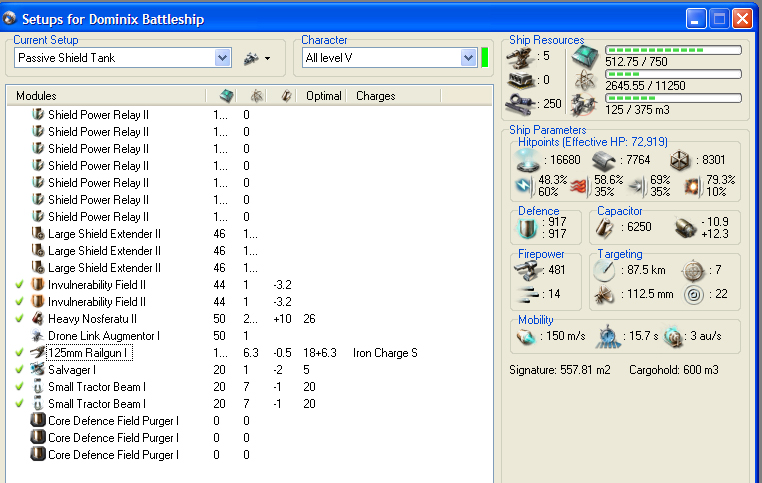
Task: Open the Current Setup dropdown
Action: (223, 59)
